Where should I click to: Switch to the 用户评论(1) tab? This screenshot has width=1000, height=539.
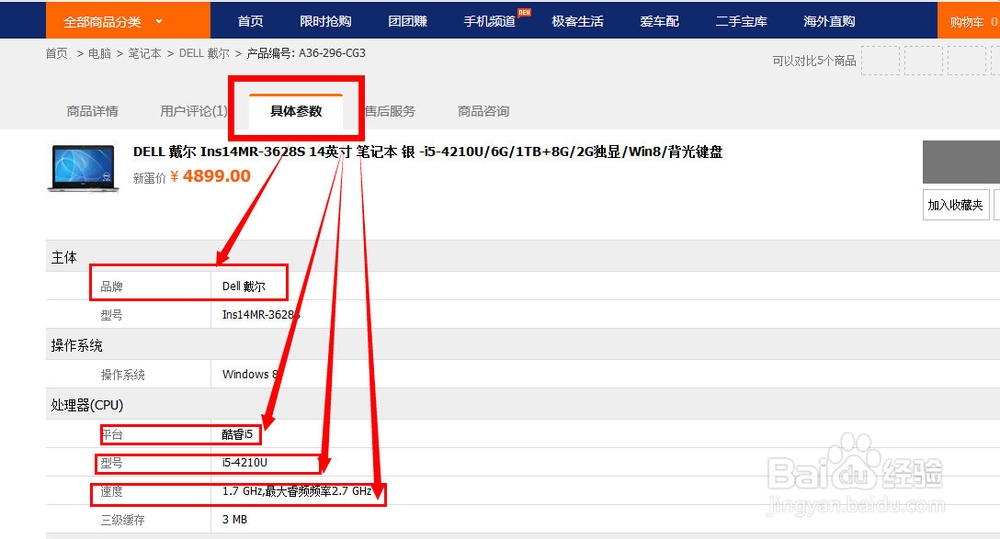pos(193,111)
